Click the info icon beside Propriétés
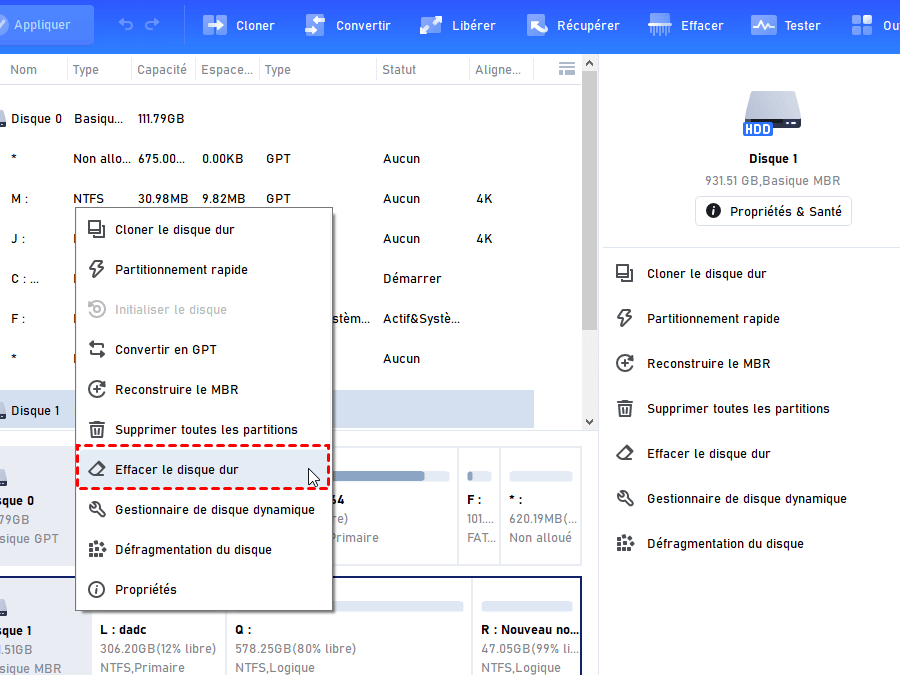 pos(96,589)
